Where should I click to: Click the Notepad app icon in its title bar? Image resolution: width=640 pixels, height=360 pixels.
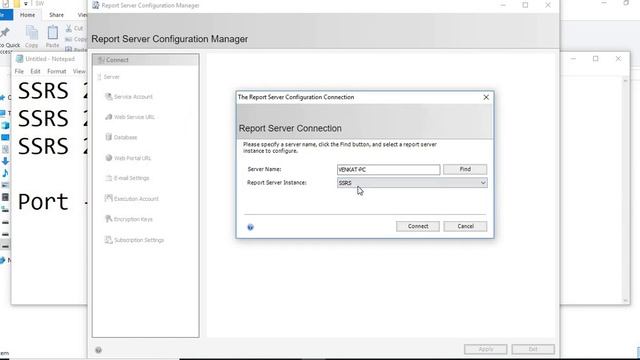coord(19,59)
